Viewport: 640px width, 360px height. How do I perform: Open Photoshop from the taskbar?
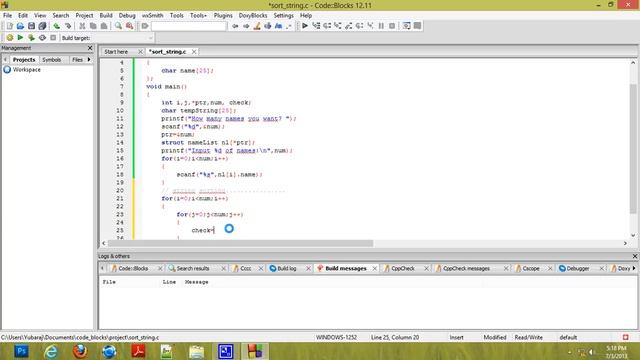click(21, 351)
